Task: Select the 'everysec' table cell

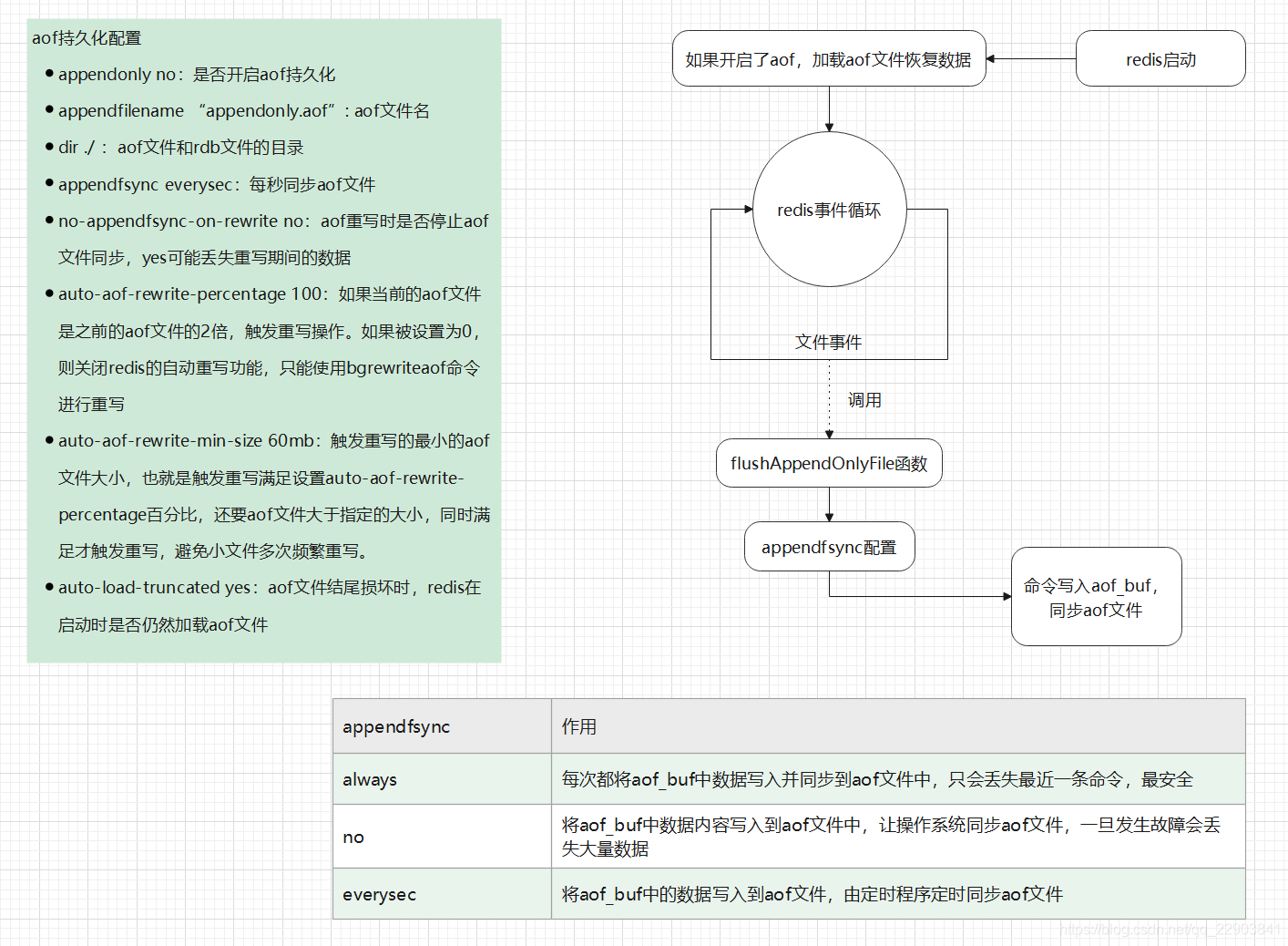Action: coord(442,894)
